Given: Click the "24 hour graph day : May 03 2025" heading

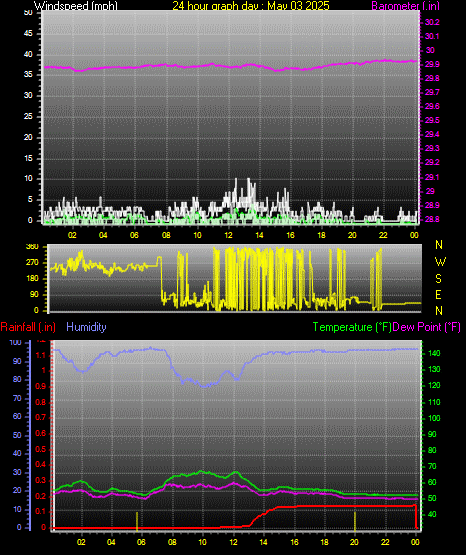Looking at the screenshot, I should point(251,5).
